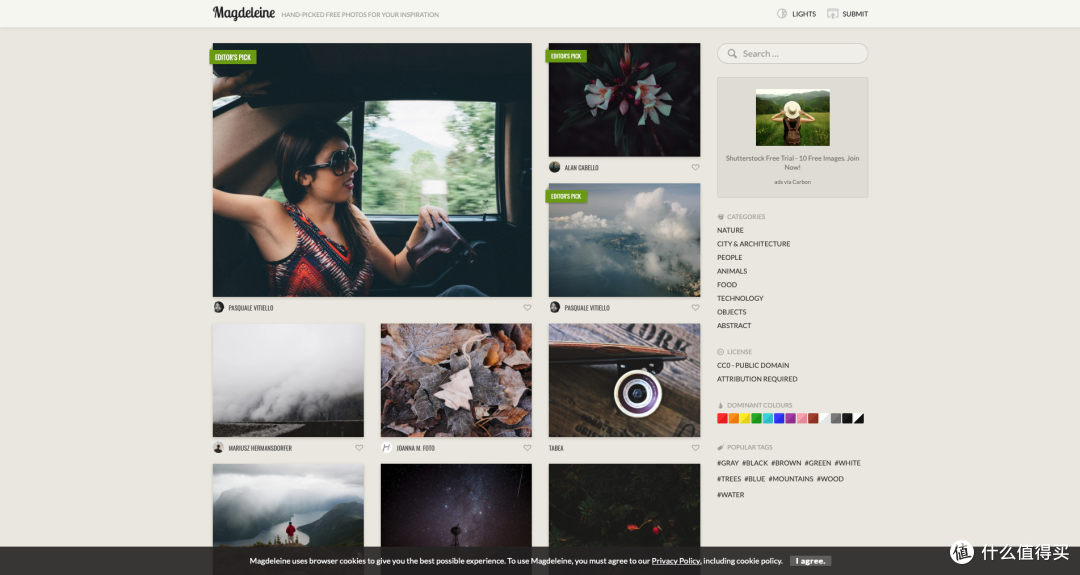Open the skateboard wheel photo
Image resolution: width=1080 pixels, height=575 pixels.
(x=624, y=380)
